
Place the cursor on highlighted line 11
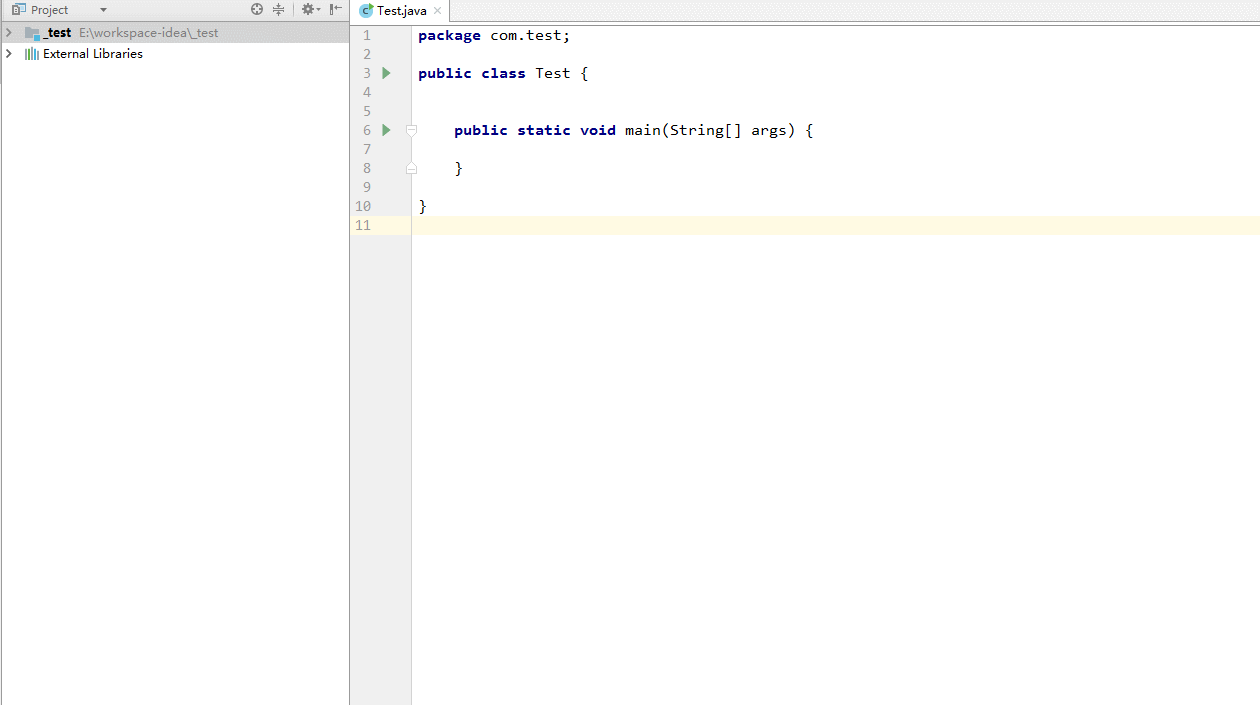(x=835, y=225)
